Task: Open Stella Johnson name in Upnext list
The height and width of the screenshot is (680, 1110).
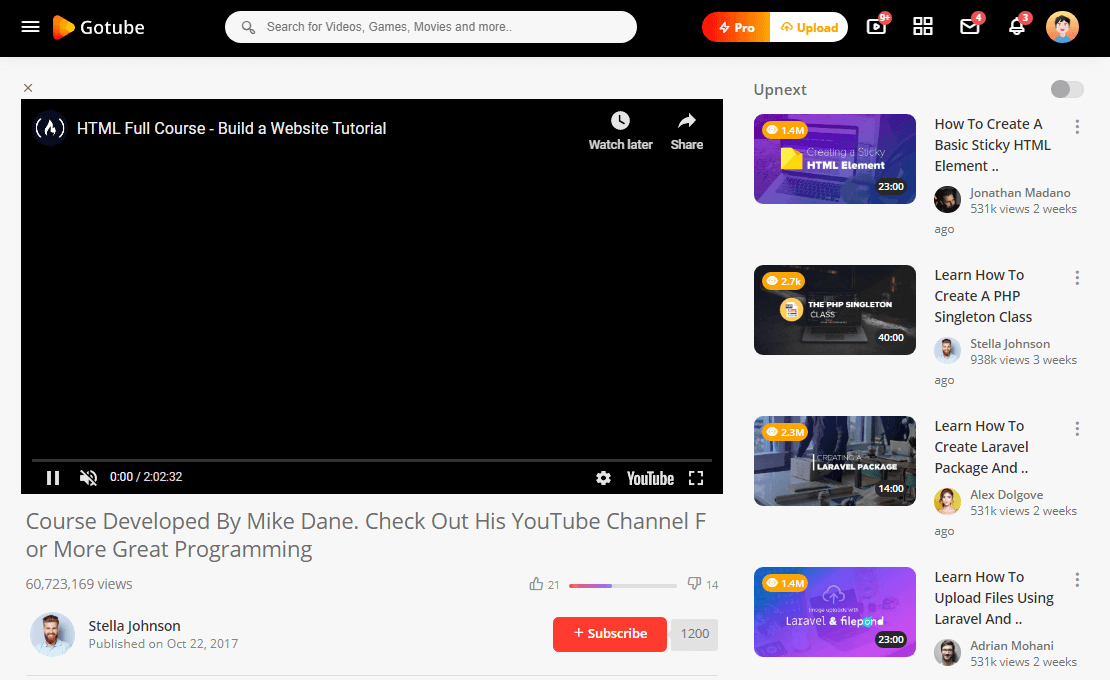Action: click(x=1009, y=344)
